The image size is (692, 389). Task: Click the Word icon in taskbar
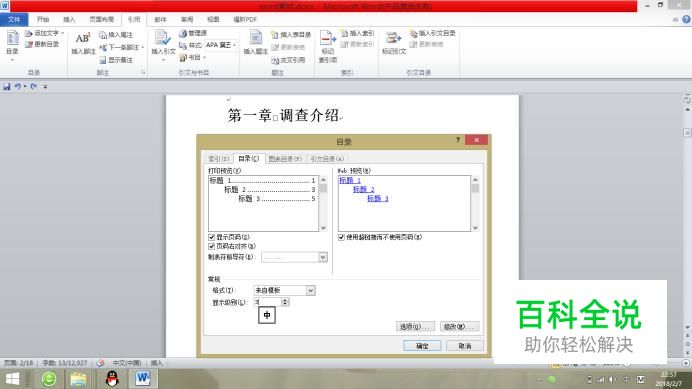click(x=143, y=379)
